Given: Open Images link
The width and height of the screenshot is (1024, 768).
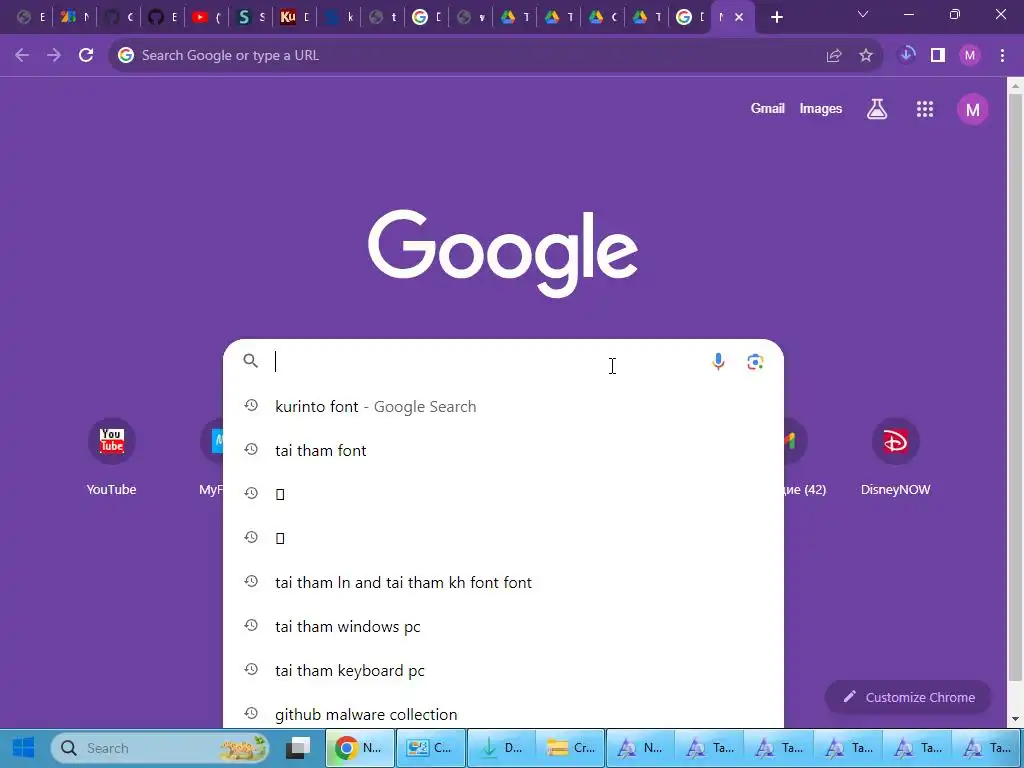Looking at the screenshot, I should [820, 109].
